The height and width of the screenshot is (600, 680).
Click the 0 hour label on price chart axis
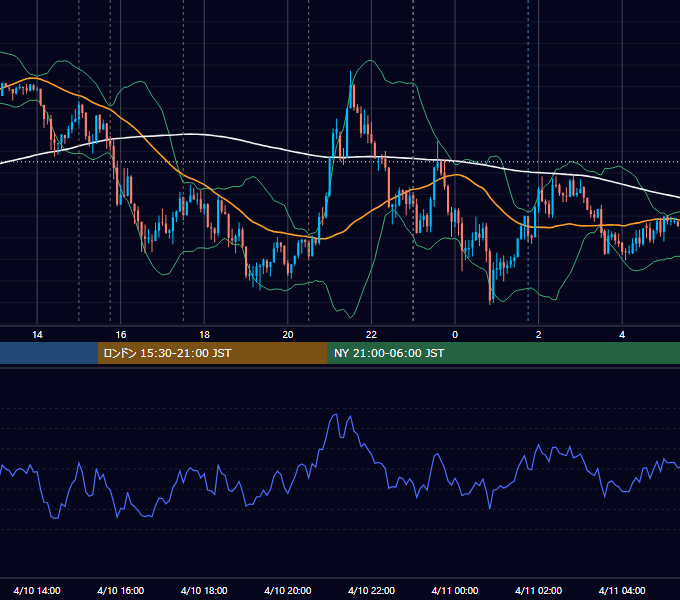click(455, 335)
